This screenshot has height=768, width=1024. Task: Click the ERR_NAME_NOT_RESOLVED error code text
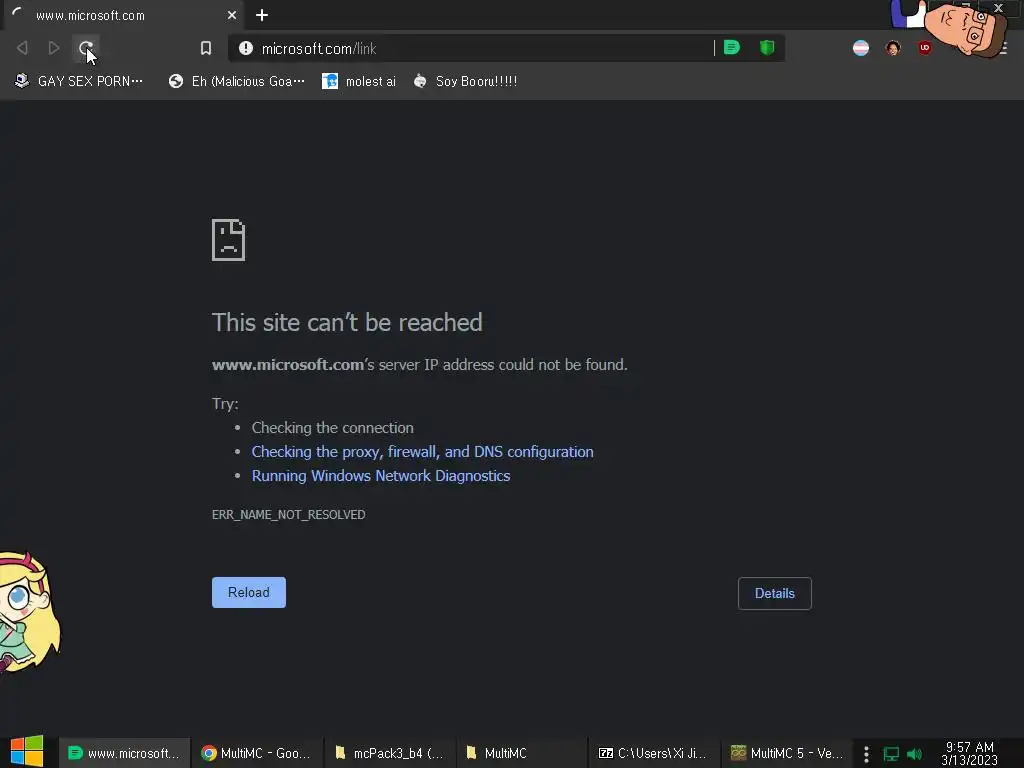click(x=289, y=515)
